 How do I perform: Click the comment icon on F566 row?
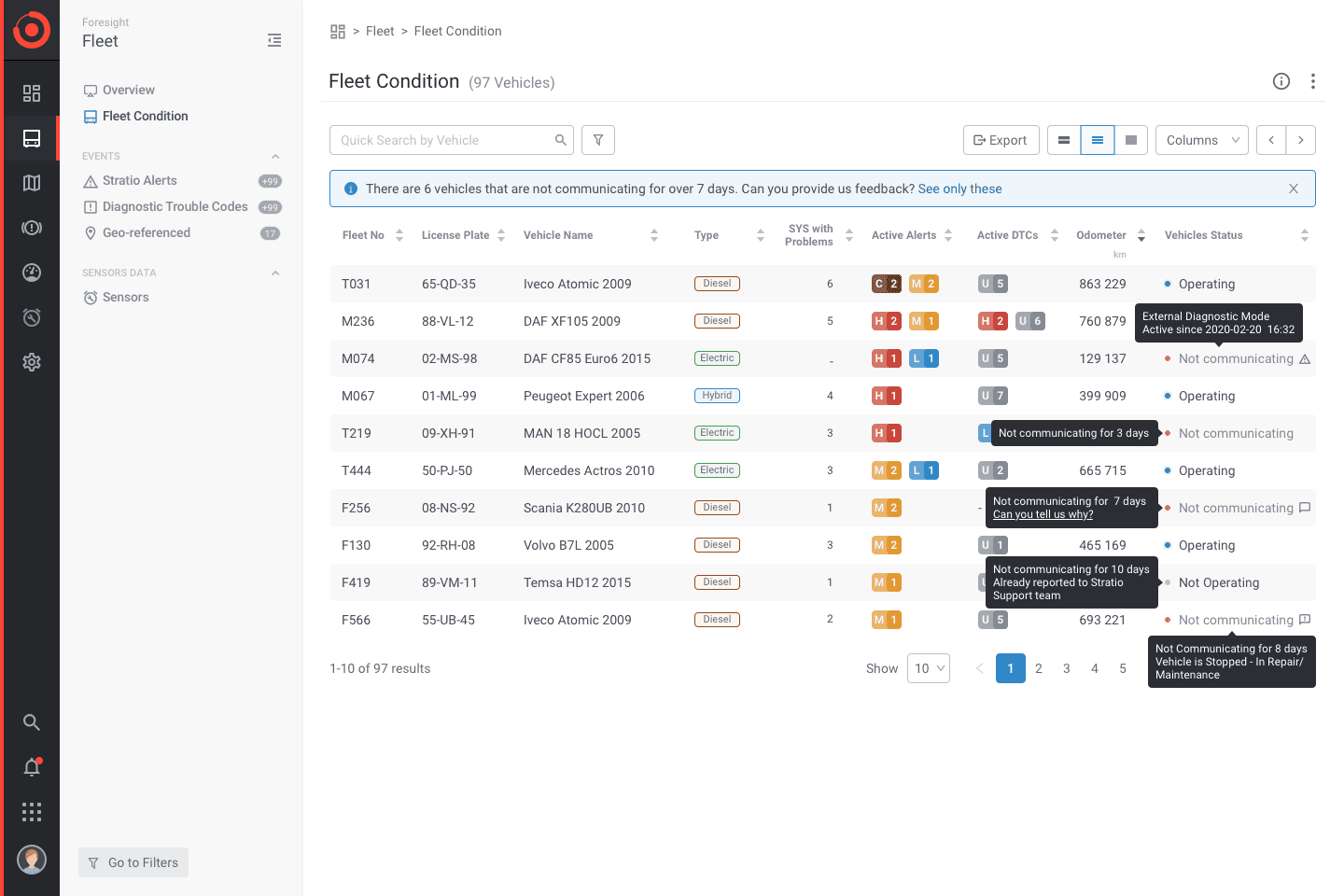point(1305,620)
